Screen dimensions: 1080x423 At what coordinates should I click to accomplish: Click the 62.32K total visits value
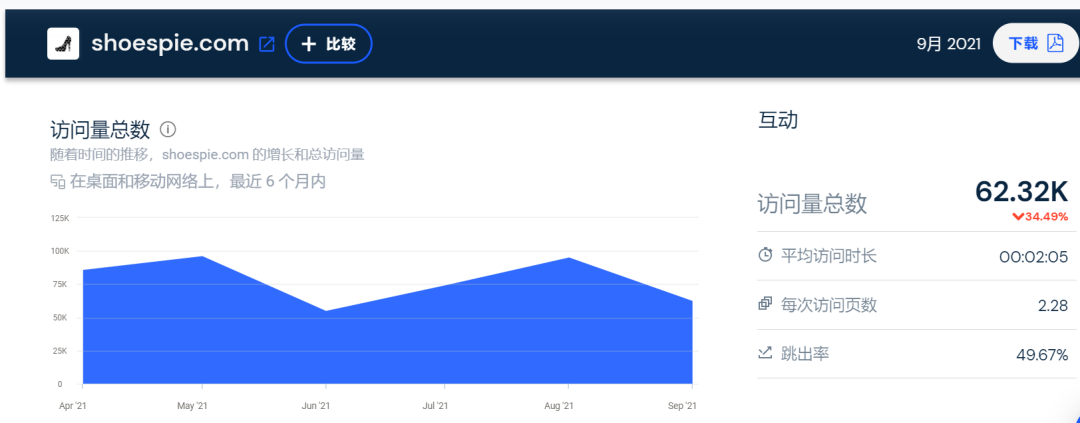click(1021, 191)
